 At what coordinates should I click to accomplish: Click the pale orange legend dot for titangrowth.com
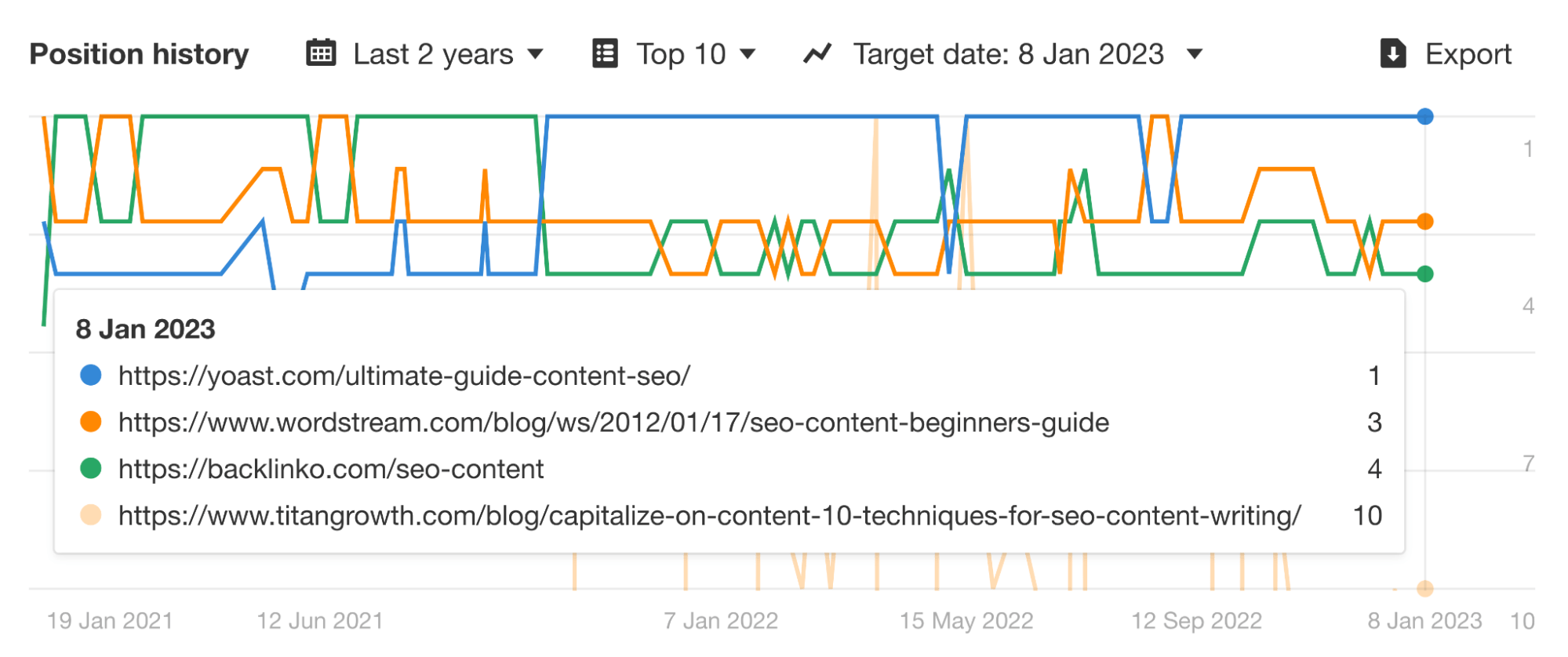(x=92, y=515)
